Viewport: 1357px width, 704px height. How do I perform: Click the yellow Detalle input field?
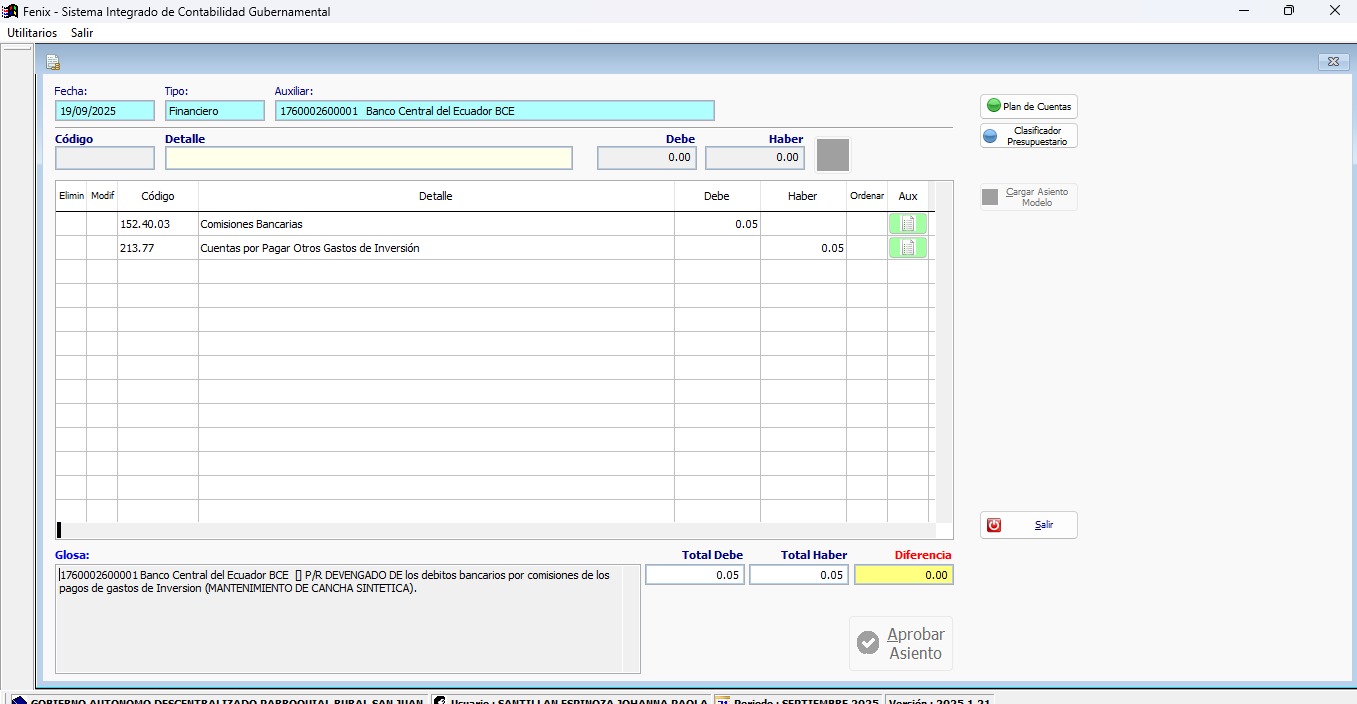(368, 158)
